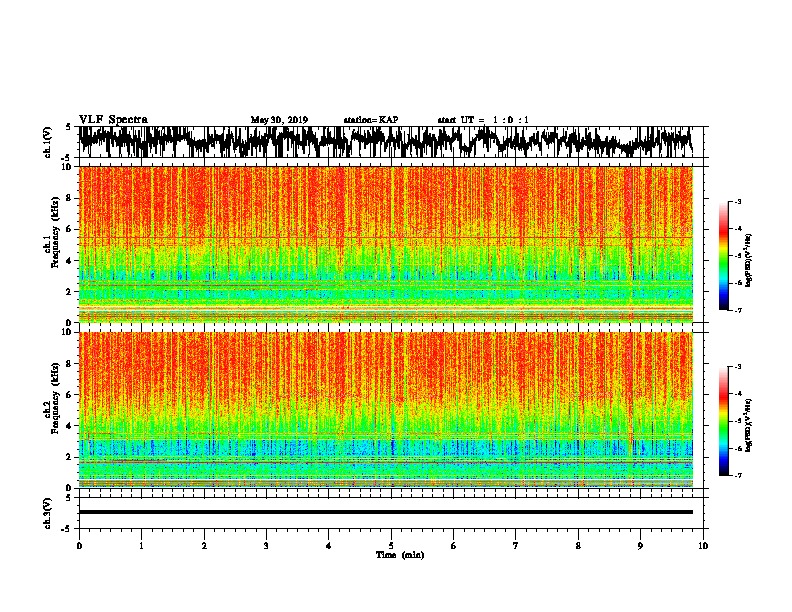Image resolution: width=792 pixels, height=612 pixels.
Task: Click the ch.2 frequency tick '8'
Action: click(70, 364)
